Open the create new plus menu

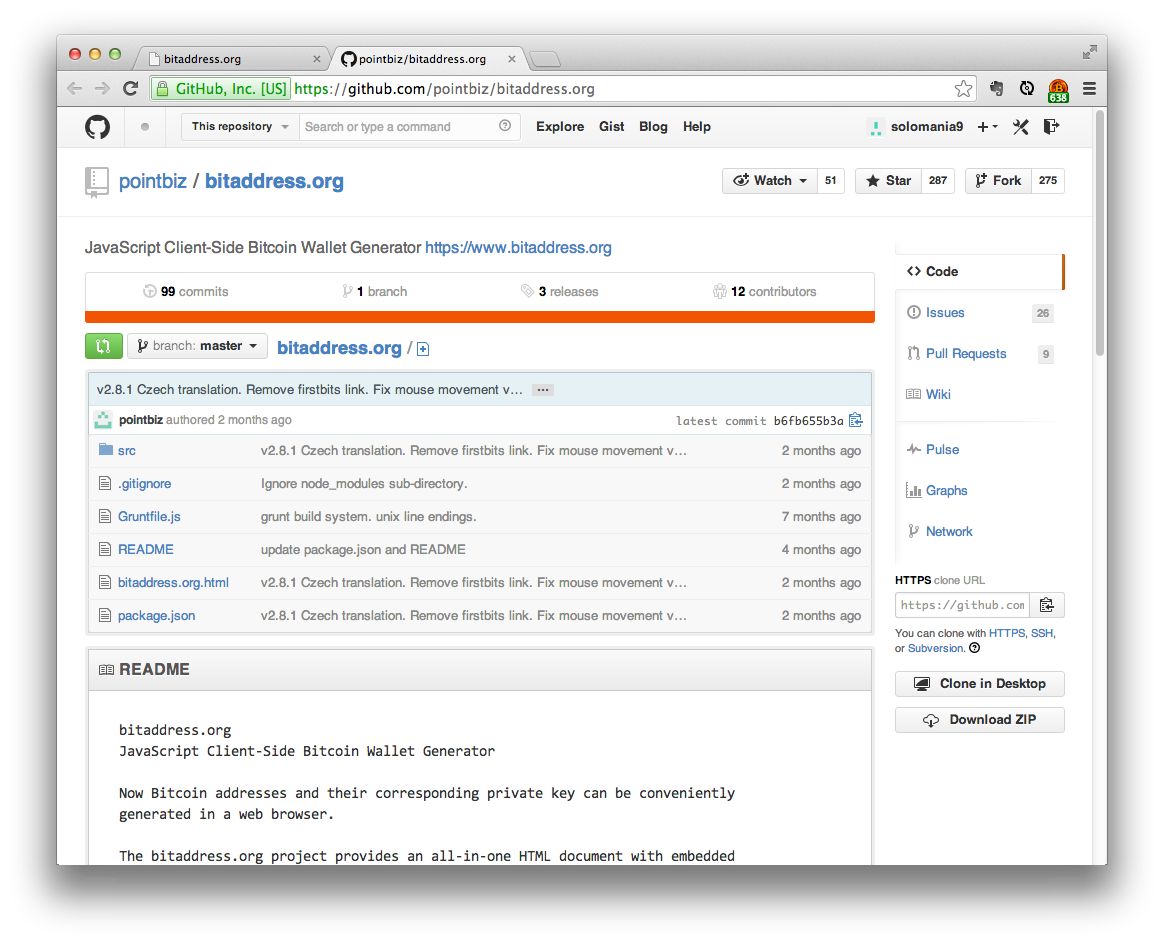pyautogui.click(x=987, y=127)
